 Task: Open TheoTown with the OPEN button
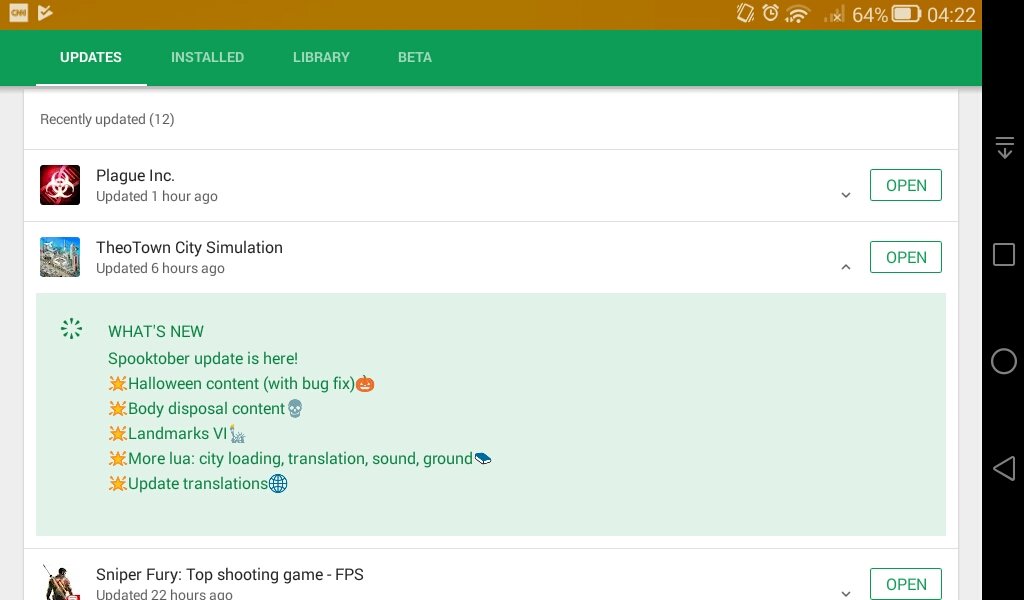tap(906, 257)
